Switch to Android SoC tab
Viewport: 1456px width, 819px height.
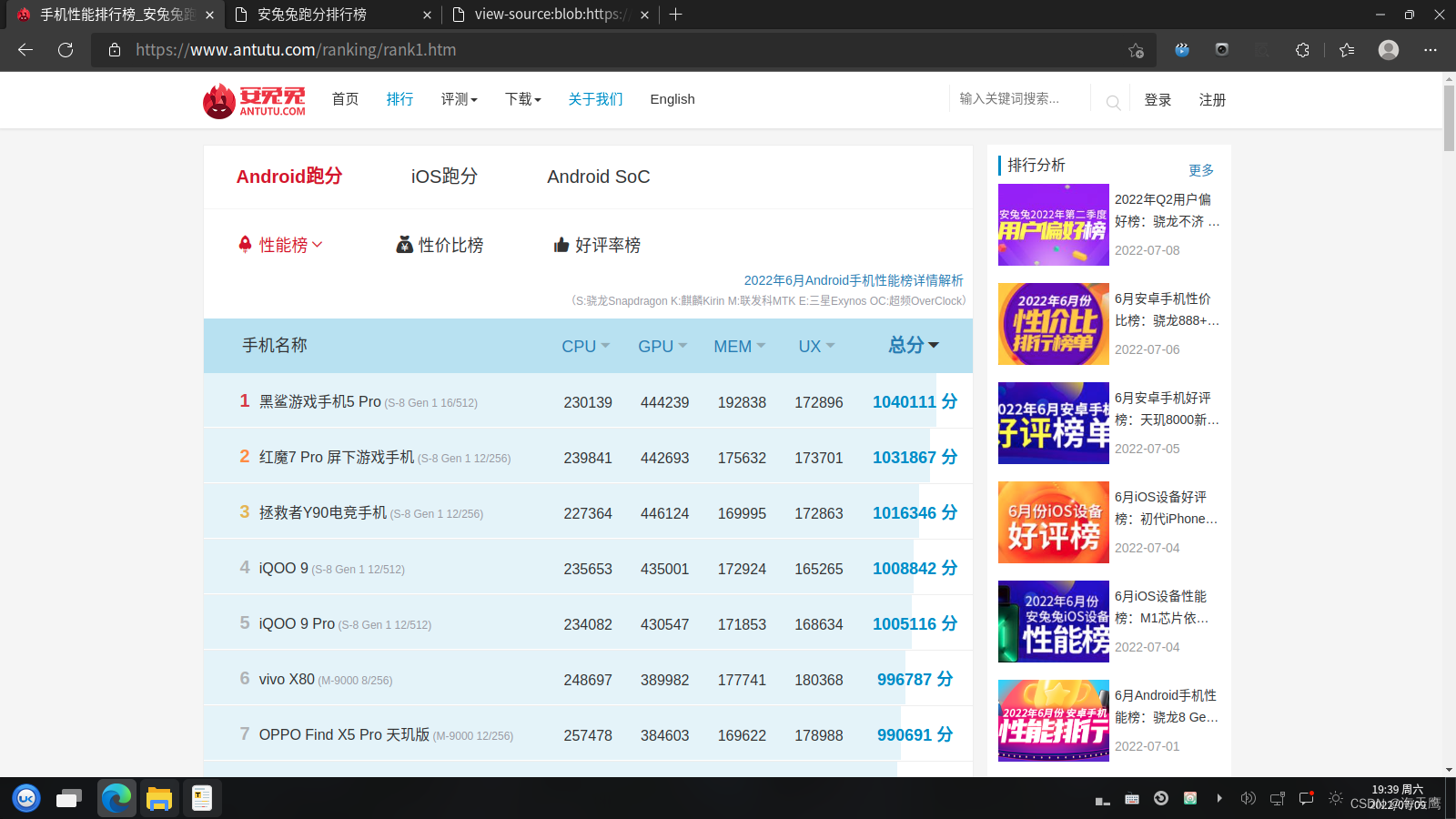coord(599,177)
